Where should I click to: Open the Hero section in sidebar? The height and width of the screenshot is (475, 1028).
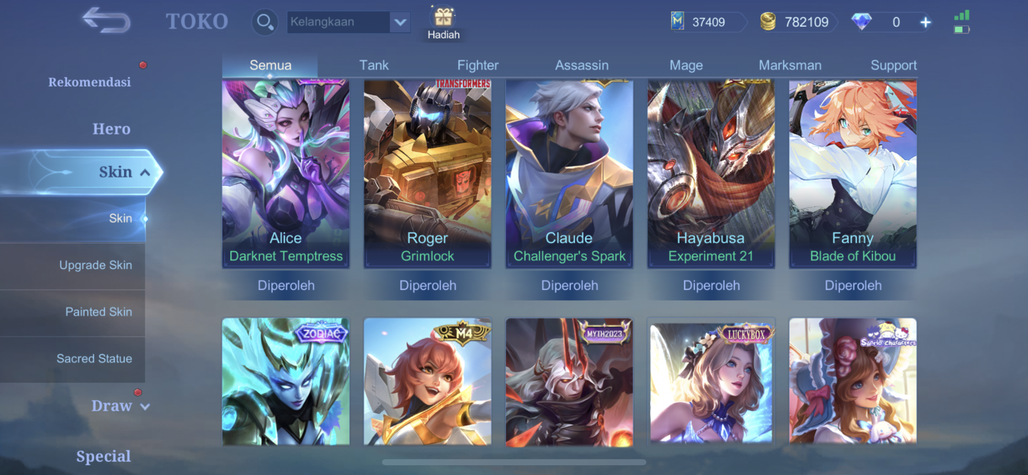[x=111, y=128]
